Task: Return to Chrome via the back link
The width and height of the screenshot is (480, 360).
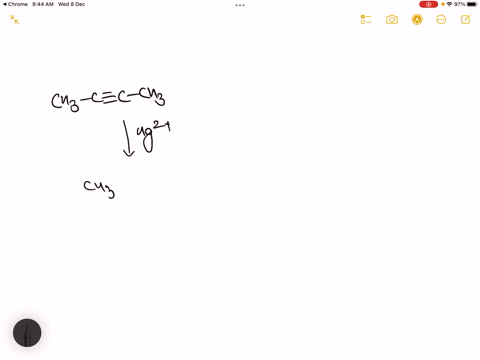Action: pyautogui.click(x=15, y=4)
